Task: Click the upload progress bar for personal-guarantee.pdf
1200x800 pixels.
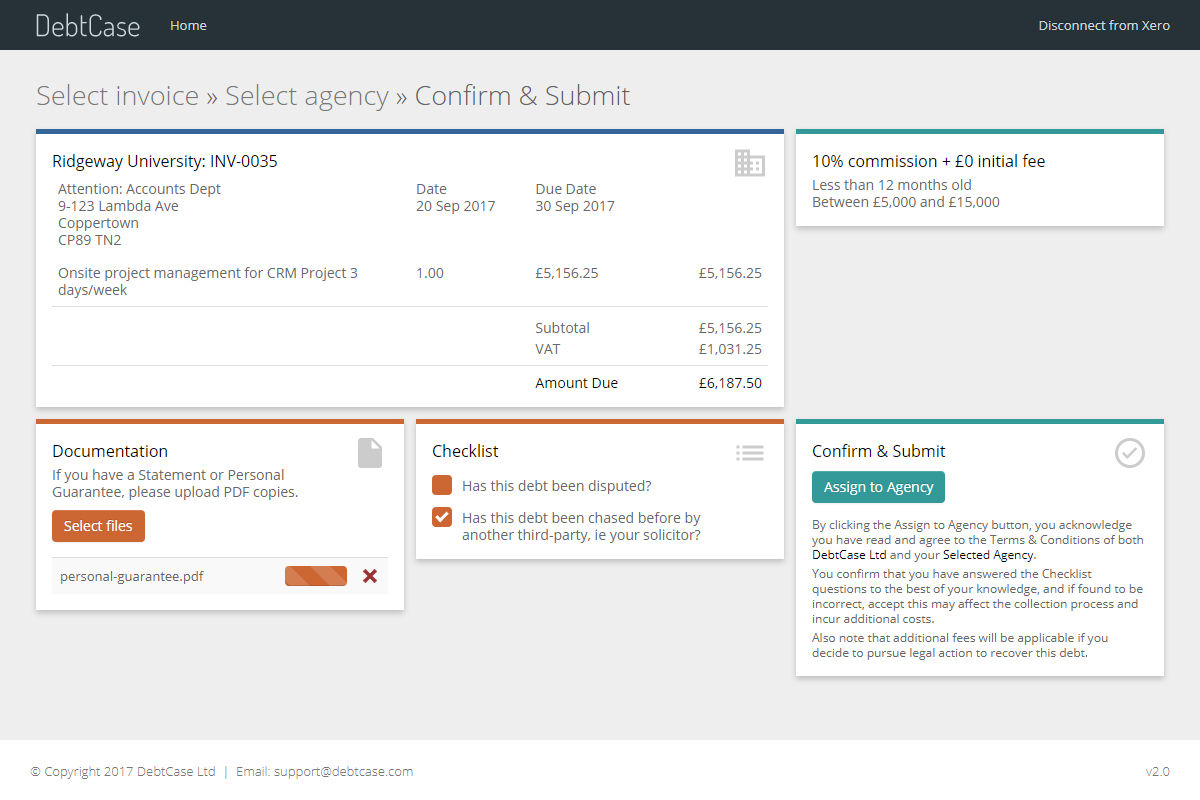Action: click(x=316, y=576)
